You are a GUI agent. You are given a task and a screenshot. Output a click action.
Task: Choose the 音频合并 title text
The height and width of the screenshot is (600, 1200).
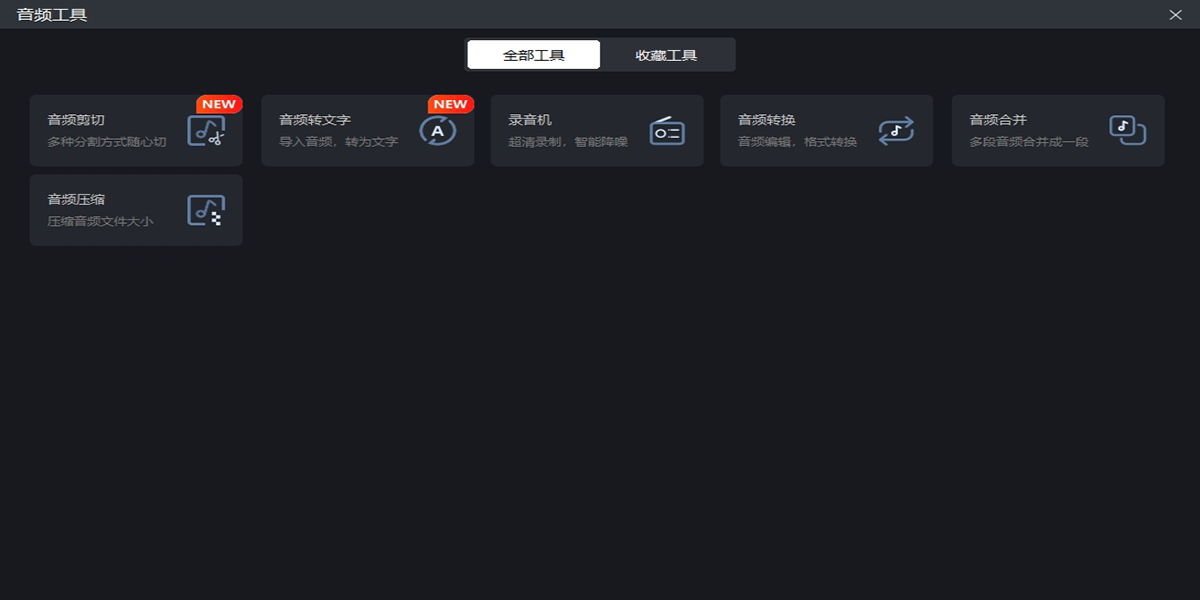tap(998, 120)
